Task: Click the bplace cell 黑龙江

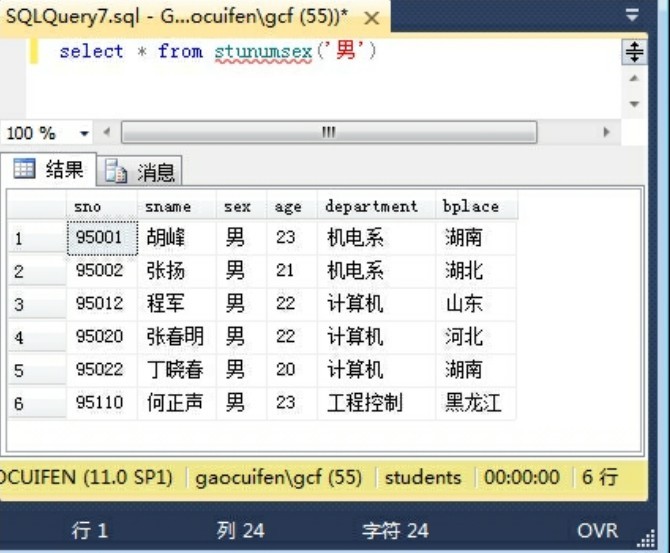Action: (x=476, y=403)
